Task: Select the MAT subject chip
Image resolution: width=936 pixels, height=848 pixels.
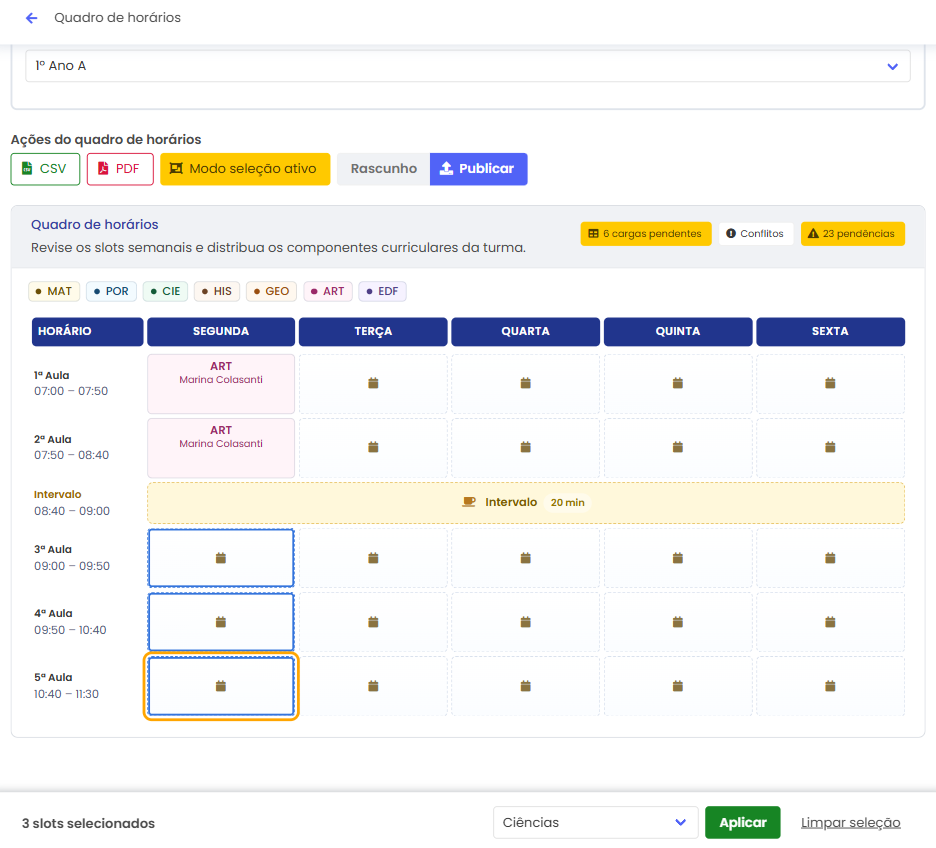Action: 54,291
